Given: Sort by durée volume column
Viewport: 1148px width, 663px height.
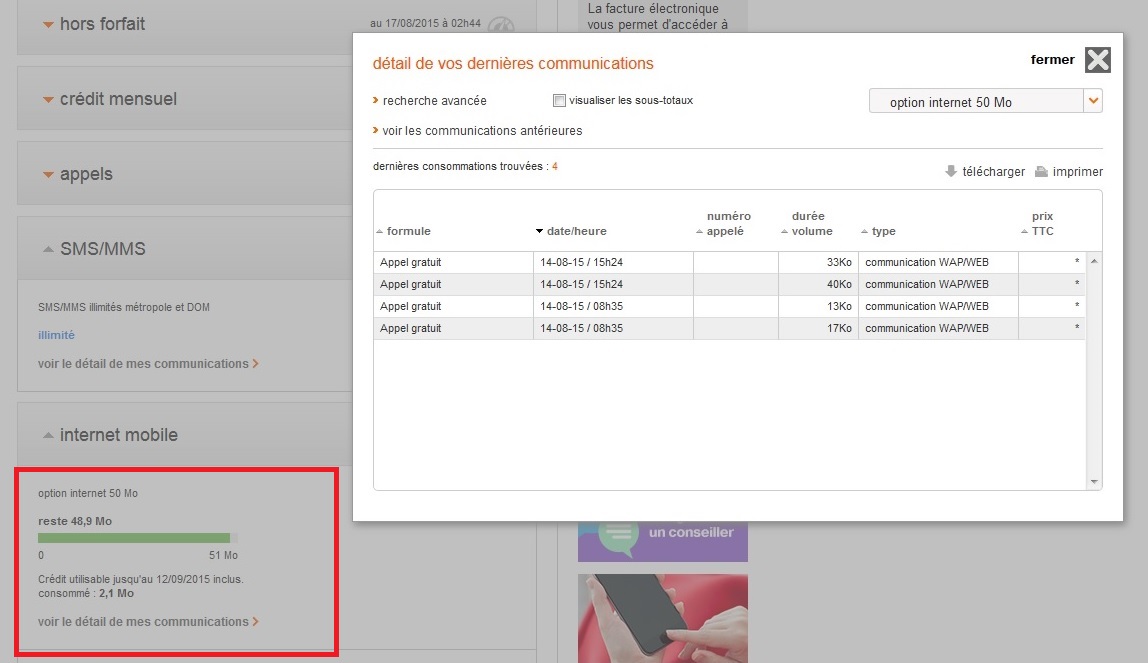Looking at the screenshot, I should click(785, 232).
